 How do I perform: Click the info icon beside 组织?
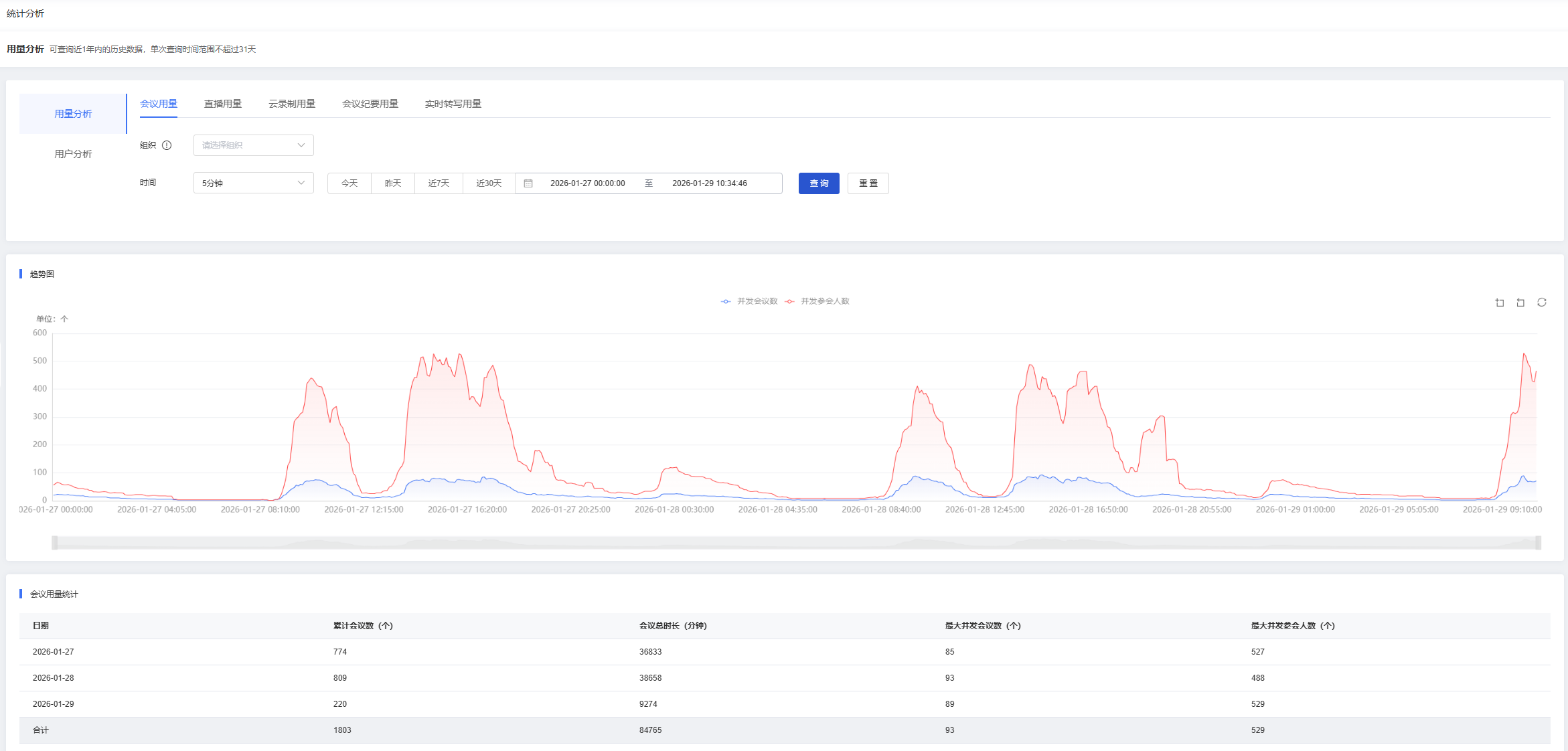click(167, 145)
